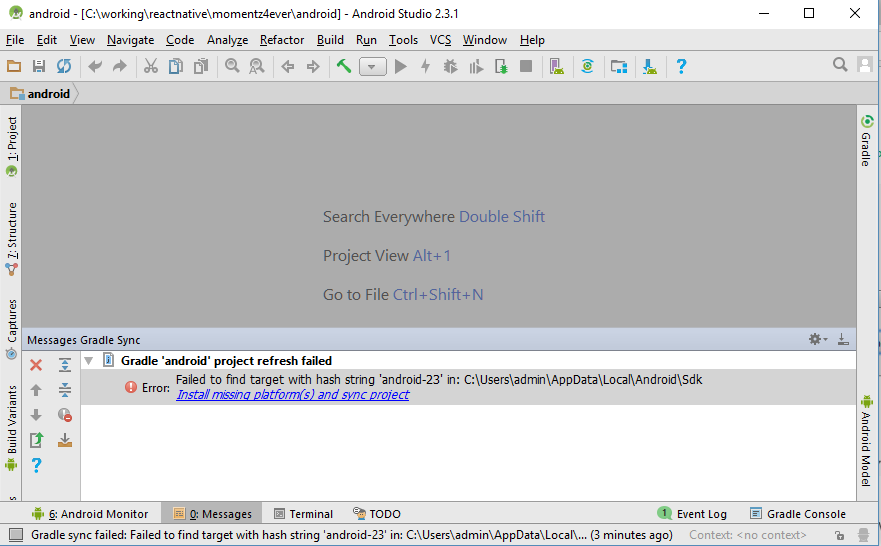Open the Android Model side panel
The image size is (881, 546).
866,441
